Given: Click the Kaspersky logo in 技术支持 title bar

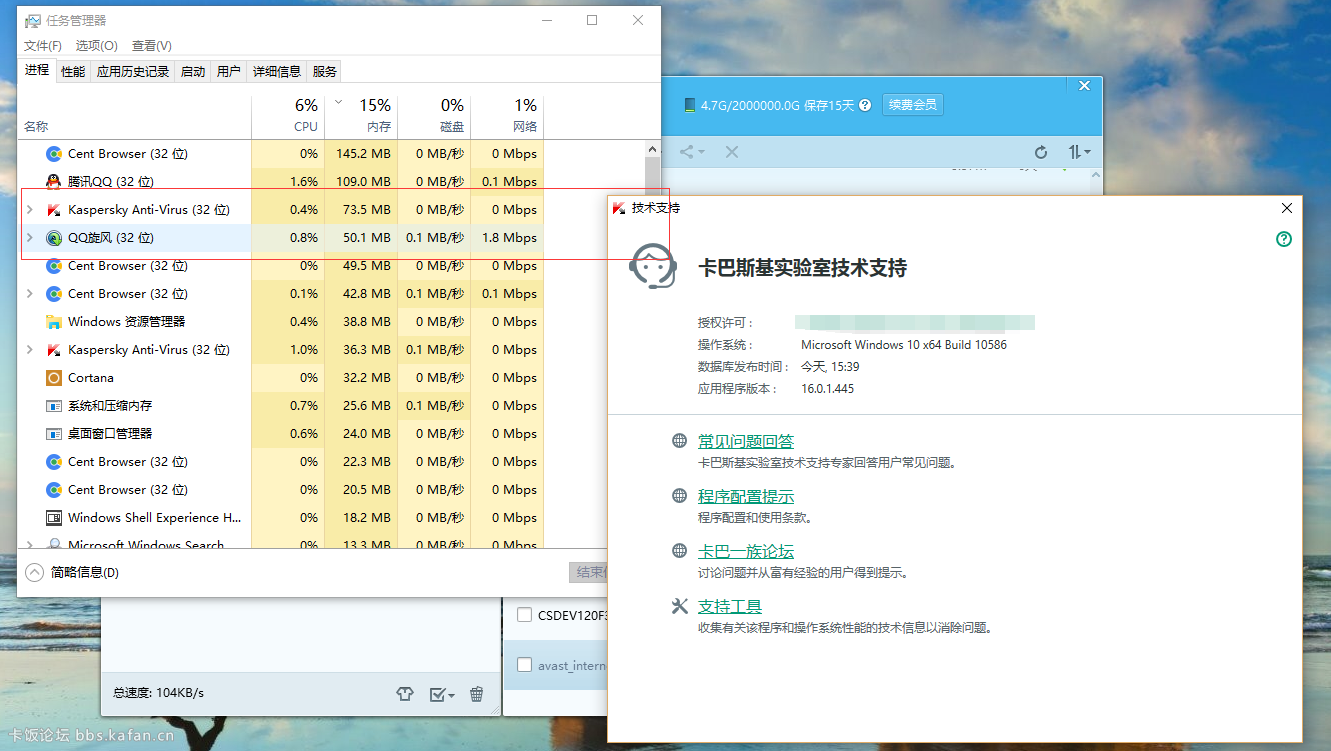Looking at the screenshot, I should point(619,208).
